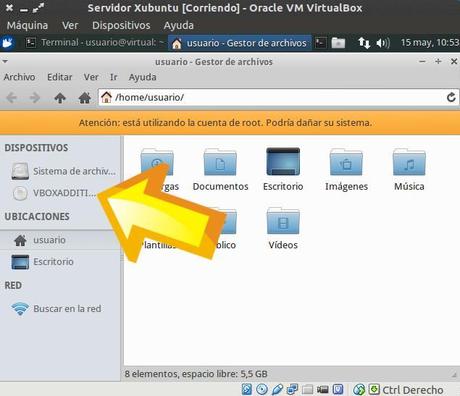The image size is (460, 396).
Task: Open the VirtualBox Ver menu
Action: click(70, 25)
